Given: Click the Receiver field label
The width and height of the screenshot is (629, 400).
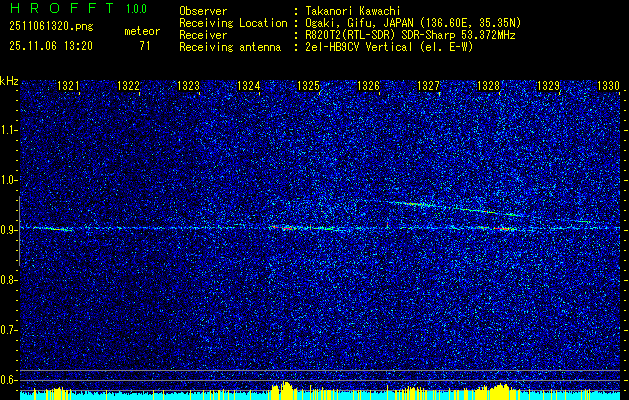Looking at the screenshot, I should 203,35.
